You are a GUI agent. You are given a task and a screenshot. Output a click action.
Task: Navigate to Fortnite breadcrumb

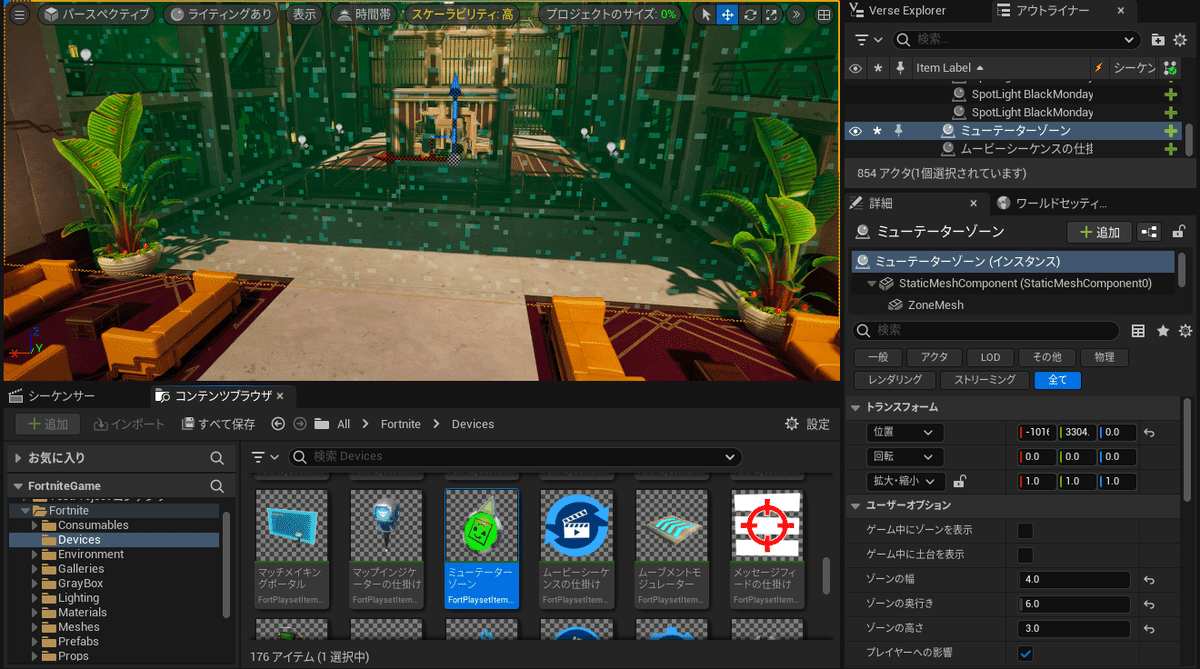(401, 424)
